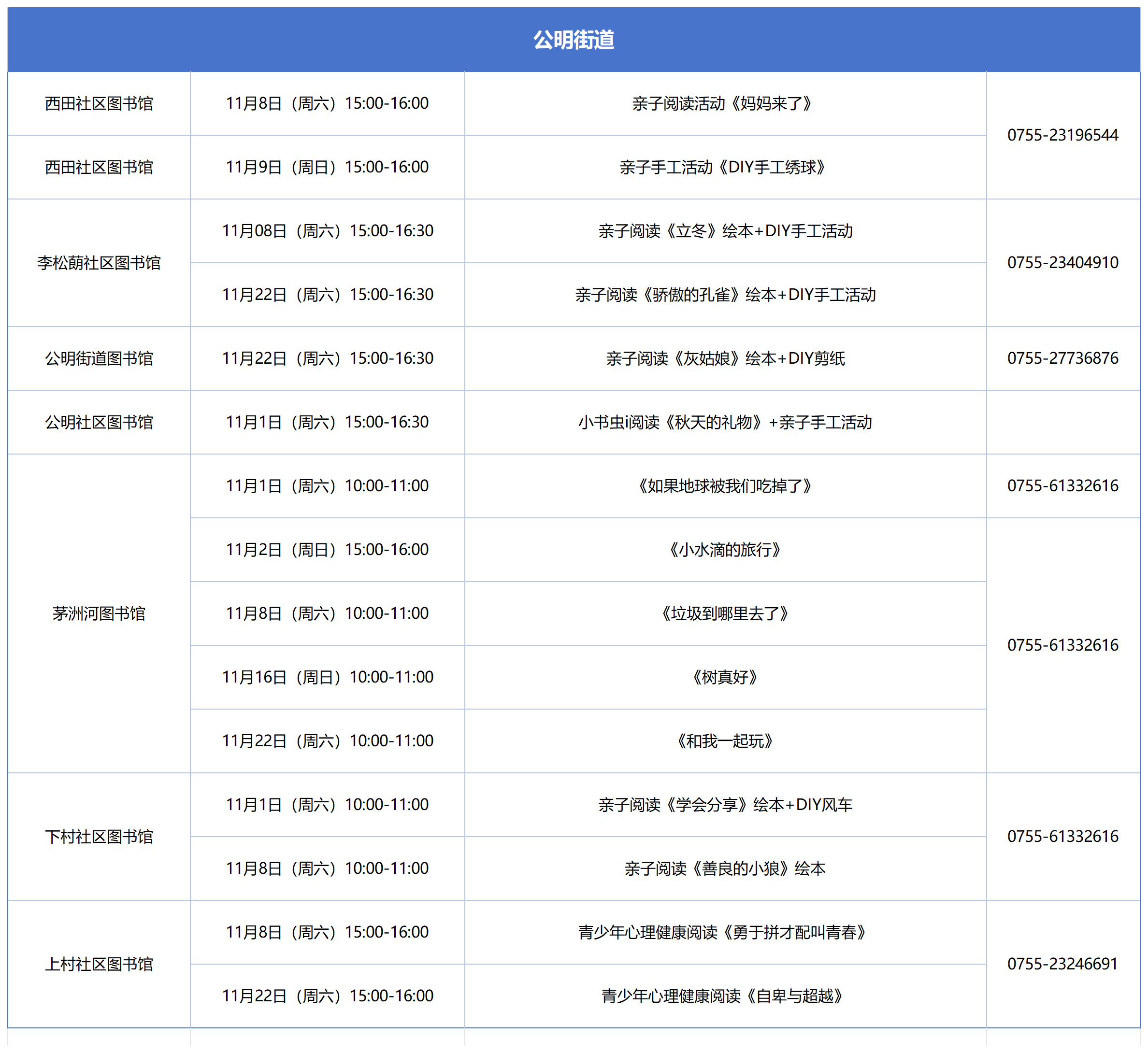Click the 公明社区图书馆 cell

(x=99, y=422)
